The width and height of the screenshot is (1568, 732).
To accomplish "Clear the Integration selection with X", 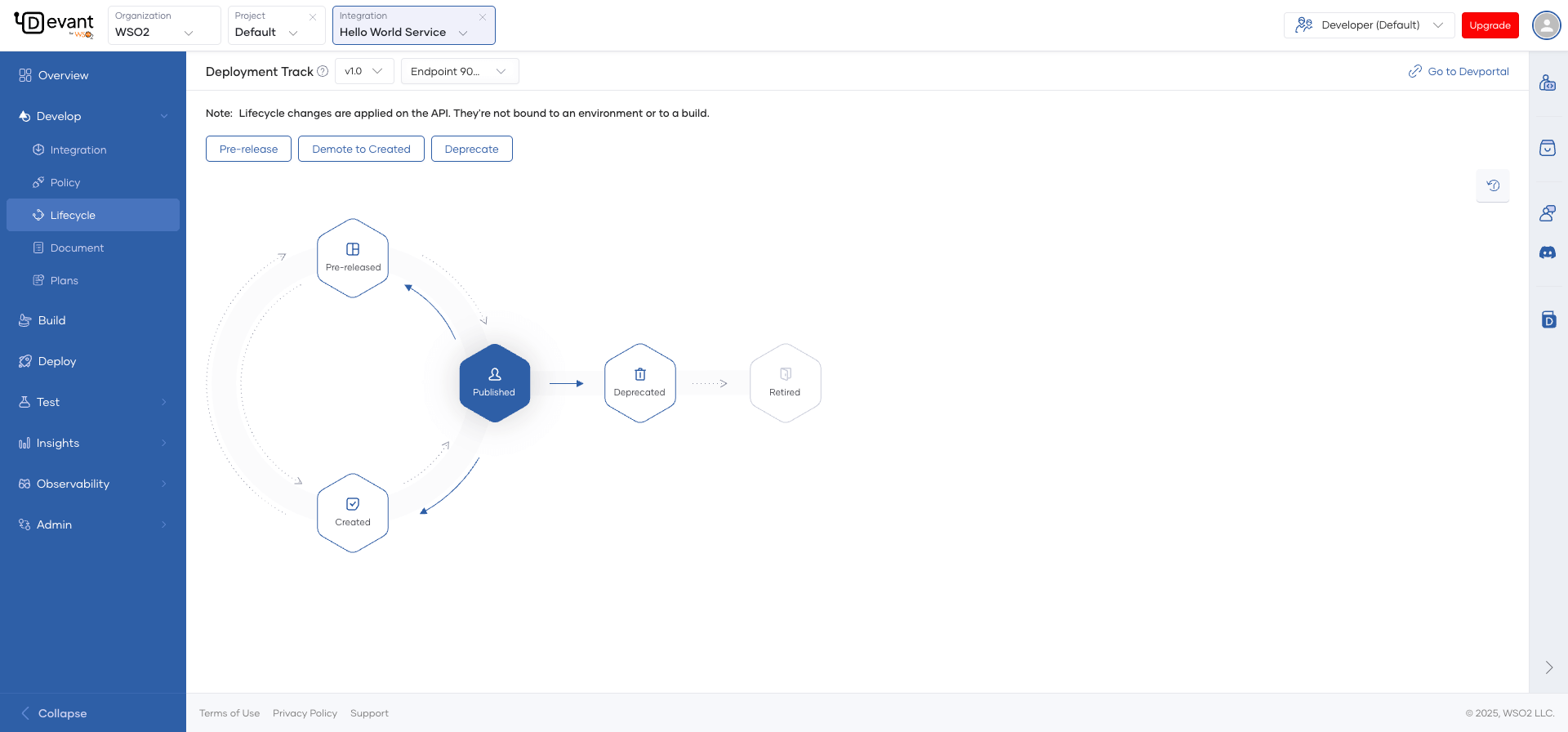I will pyautogui.click(x=483, y=17).
